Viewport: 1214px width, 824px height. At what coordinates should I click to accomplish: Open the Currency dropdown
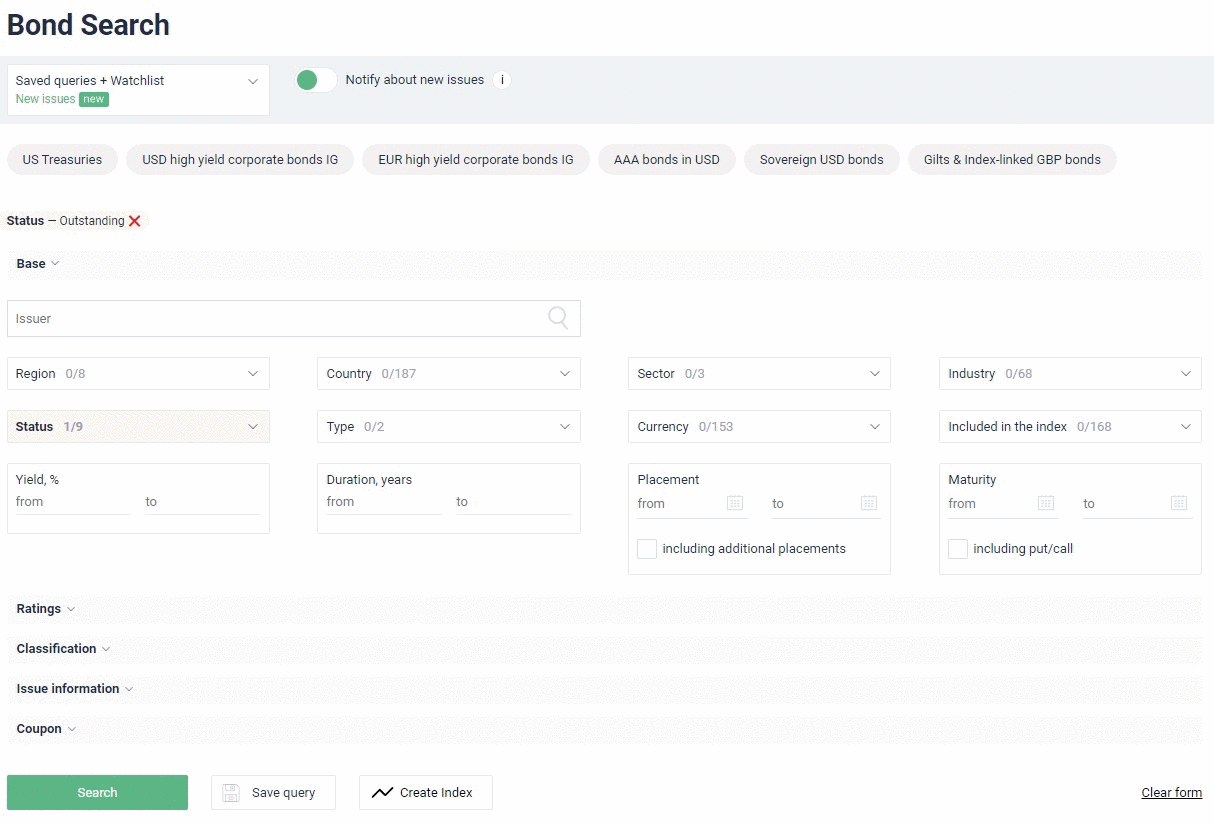pos(759,427)
